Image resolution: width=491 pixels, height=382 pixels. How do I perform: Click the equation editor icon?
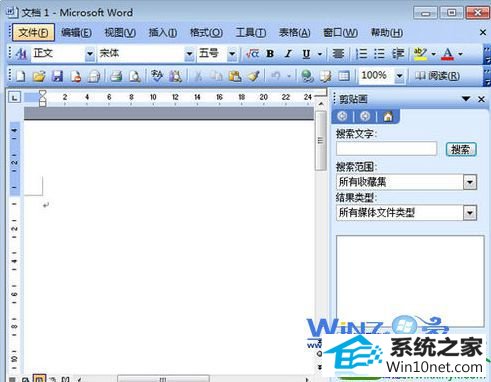click(x=252, y=54)
